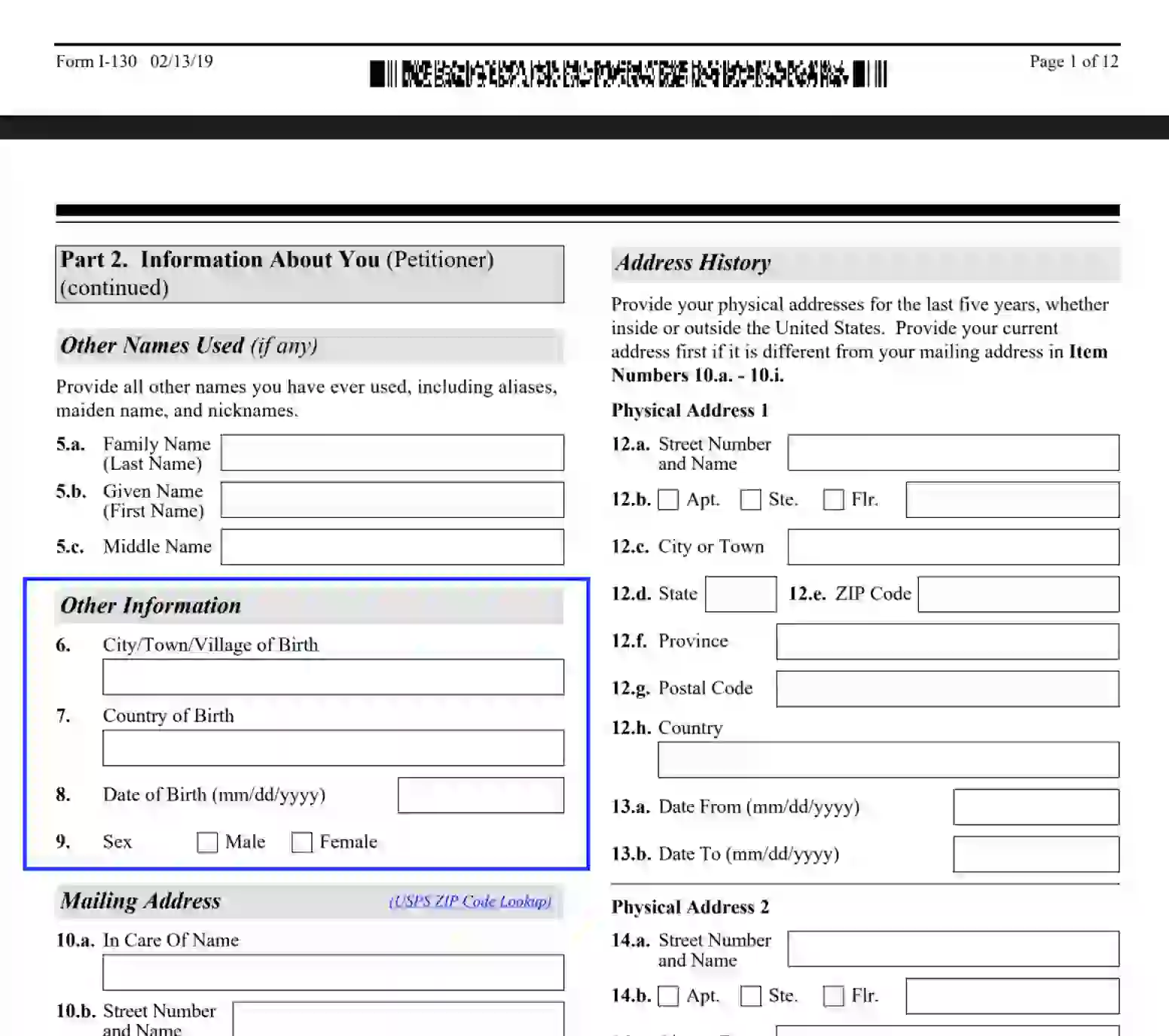Viewport: 1169px width, 1036px height.
Task: Select the Country of Birth field
Action: [332, 748]
